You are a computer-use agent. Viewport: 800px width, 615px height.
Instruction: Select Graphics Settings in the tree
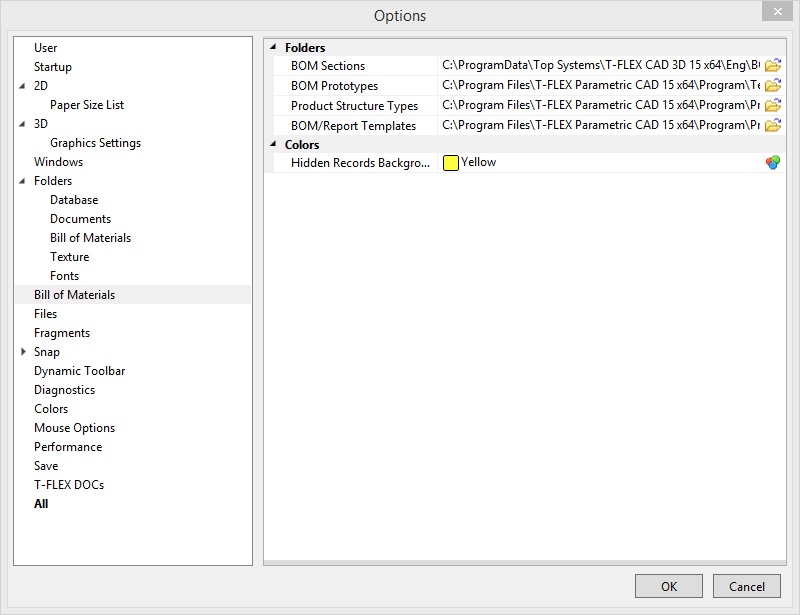click(x=95, y=143)
